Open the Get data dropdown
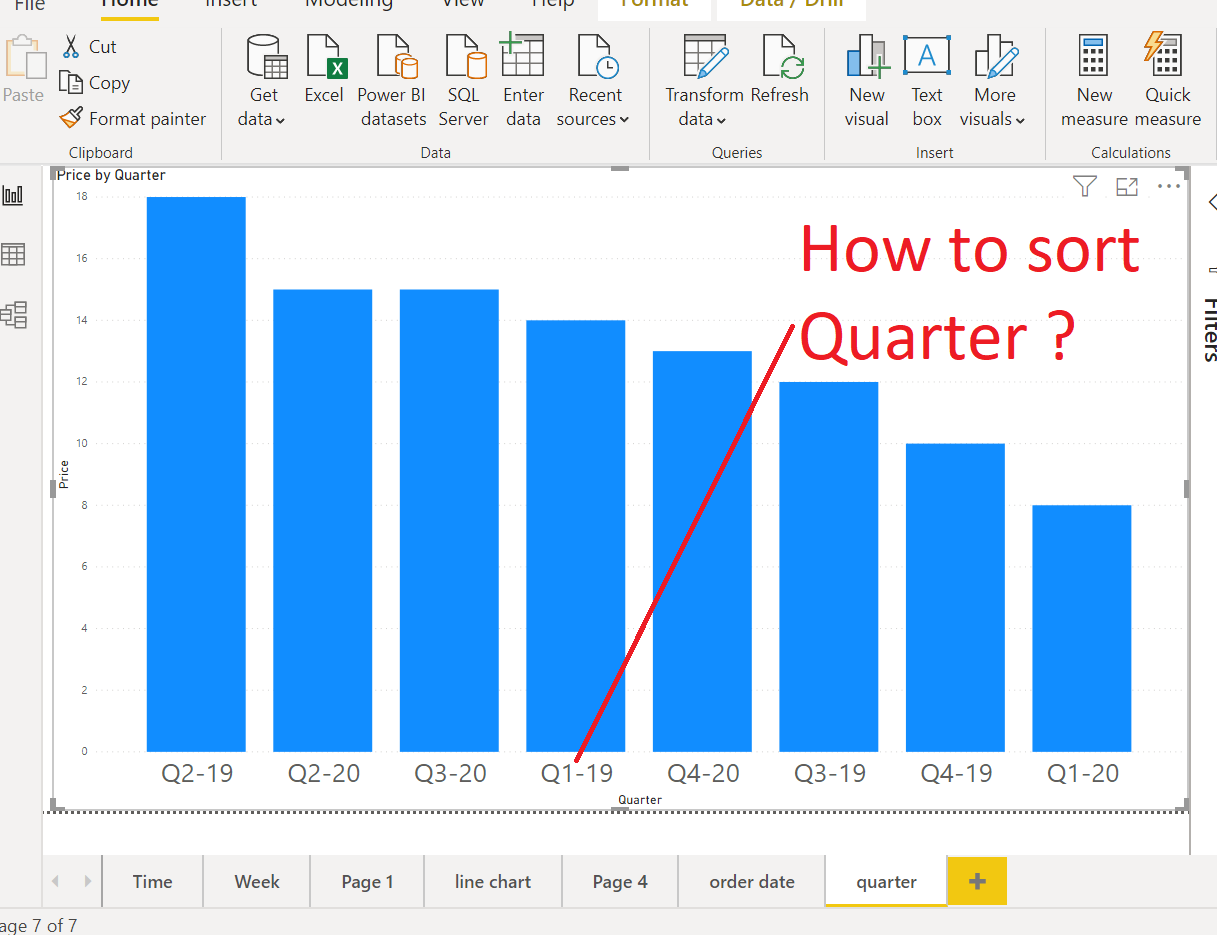The image size is (1217, 935). [x=265, y=82]
